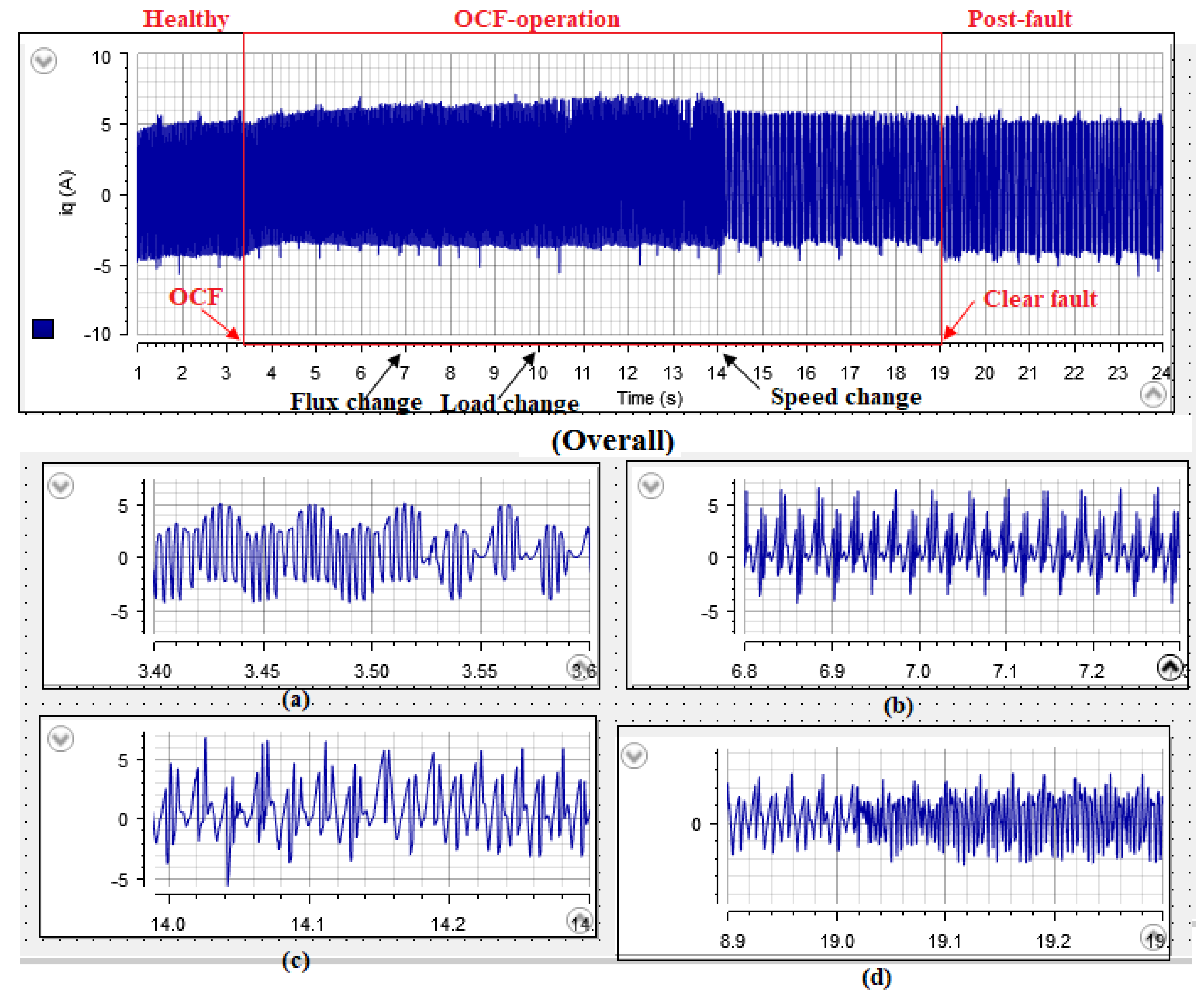
Task: Click the down-chevron icon in plot (d)
Action: pyautogui.click(x=634, y=755)
